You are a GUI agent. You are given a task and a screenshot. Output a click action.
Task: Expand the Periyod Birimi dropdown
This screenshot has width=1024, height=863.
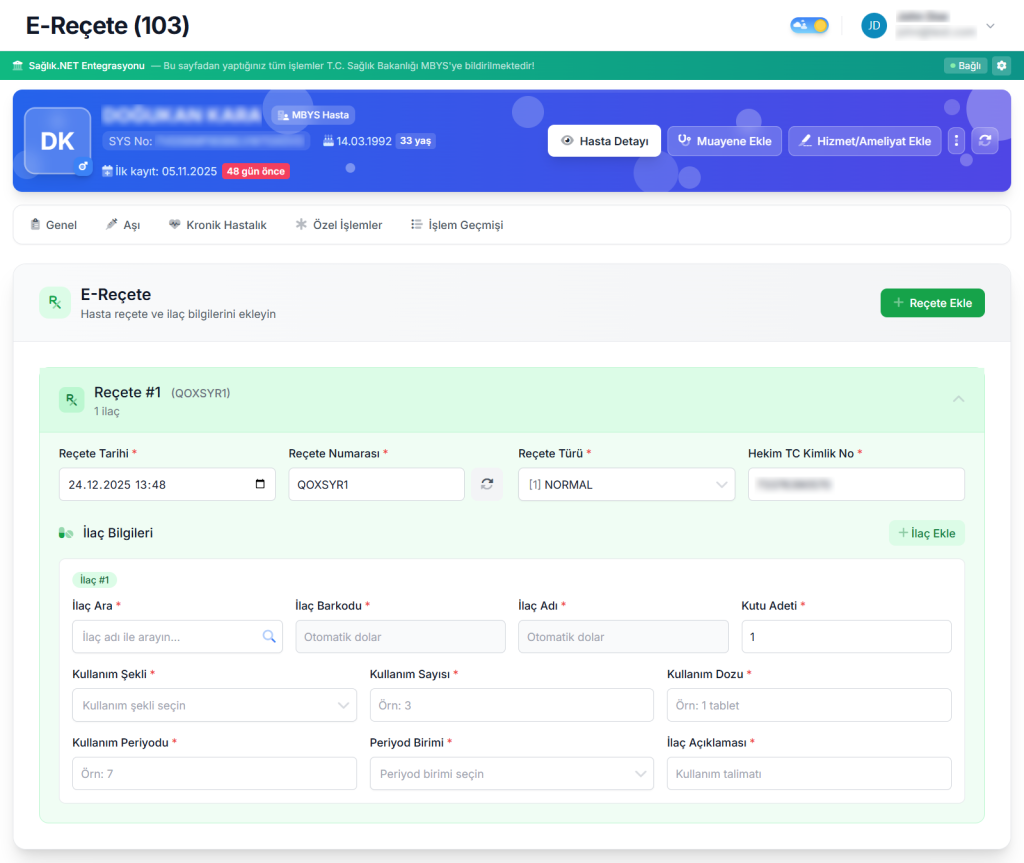click(511, 774)
